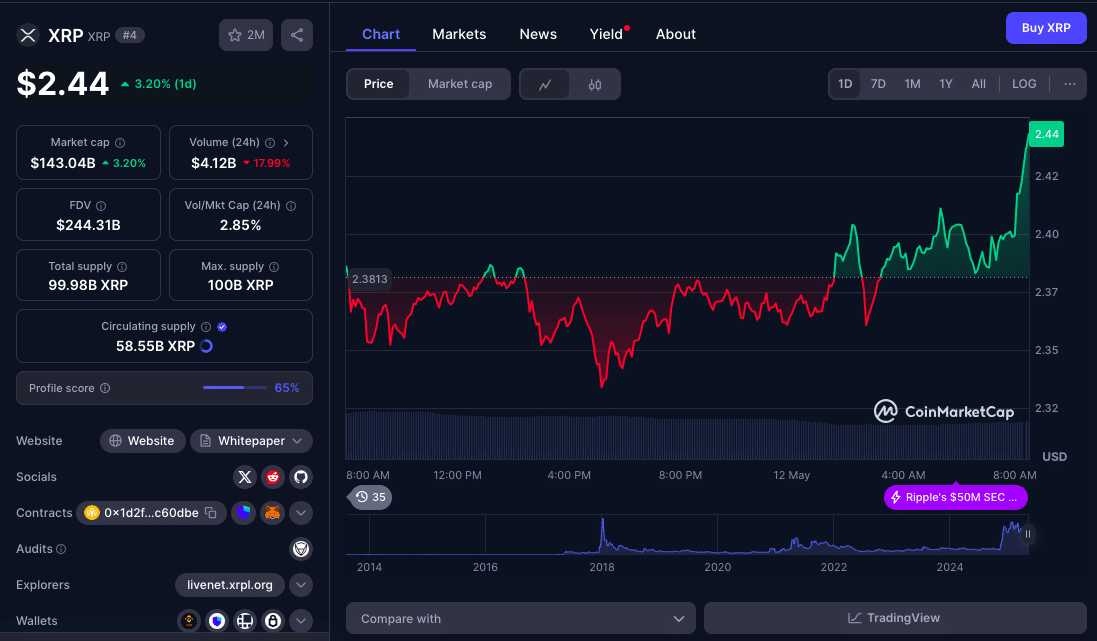Set chart range to 1D
Image resolution: width=1097 pixels, height=641 pixels.
click(845, 84)
